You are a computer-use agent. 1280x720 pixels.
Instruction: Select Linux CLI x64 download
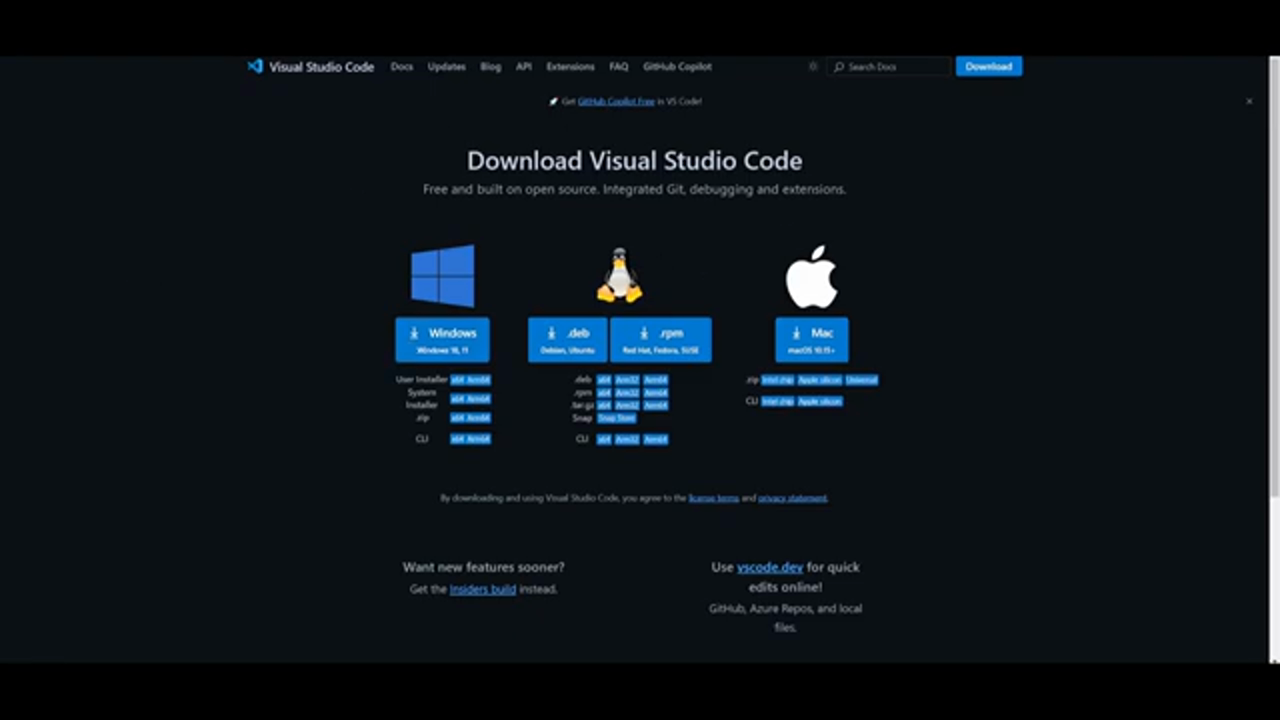(604, 439)
